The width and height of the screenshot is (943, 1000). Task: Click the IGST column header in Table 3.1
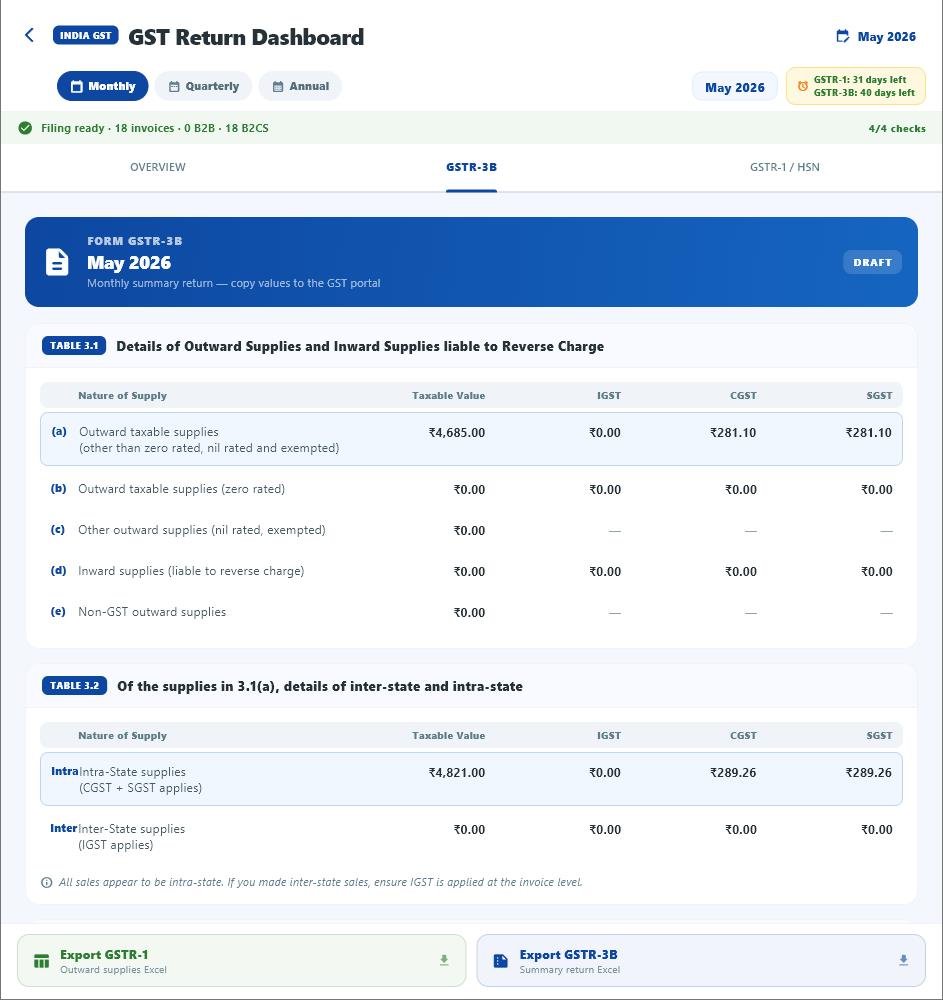[608, 395]
